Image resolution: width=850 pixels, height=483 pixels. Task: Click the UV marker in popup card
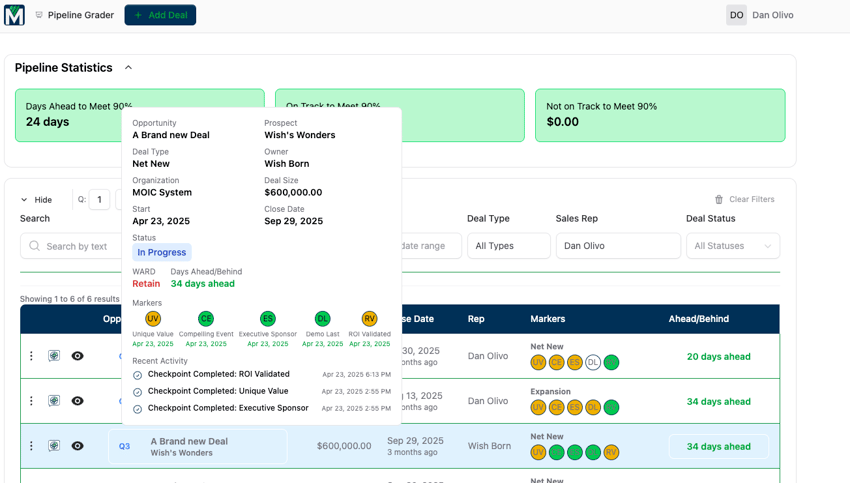153,319
